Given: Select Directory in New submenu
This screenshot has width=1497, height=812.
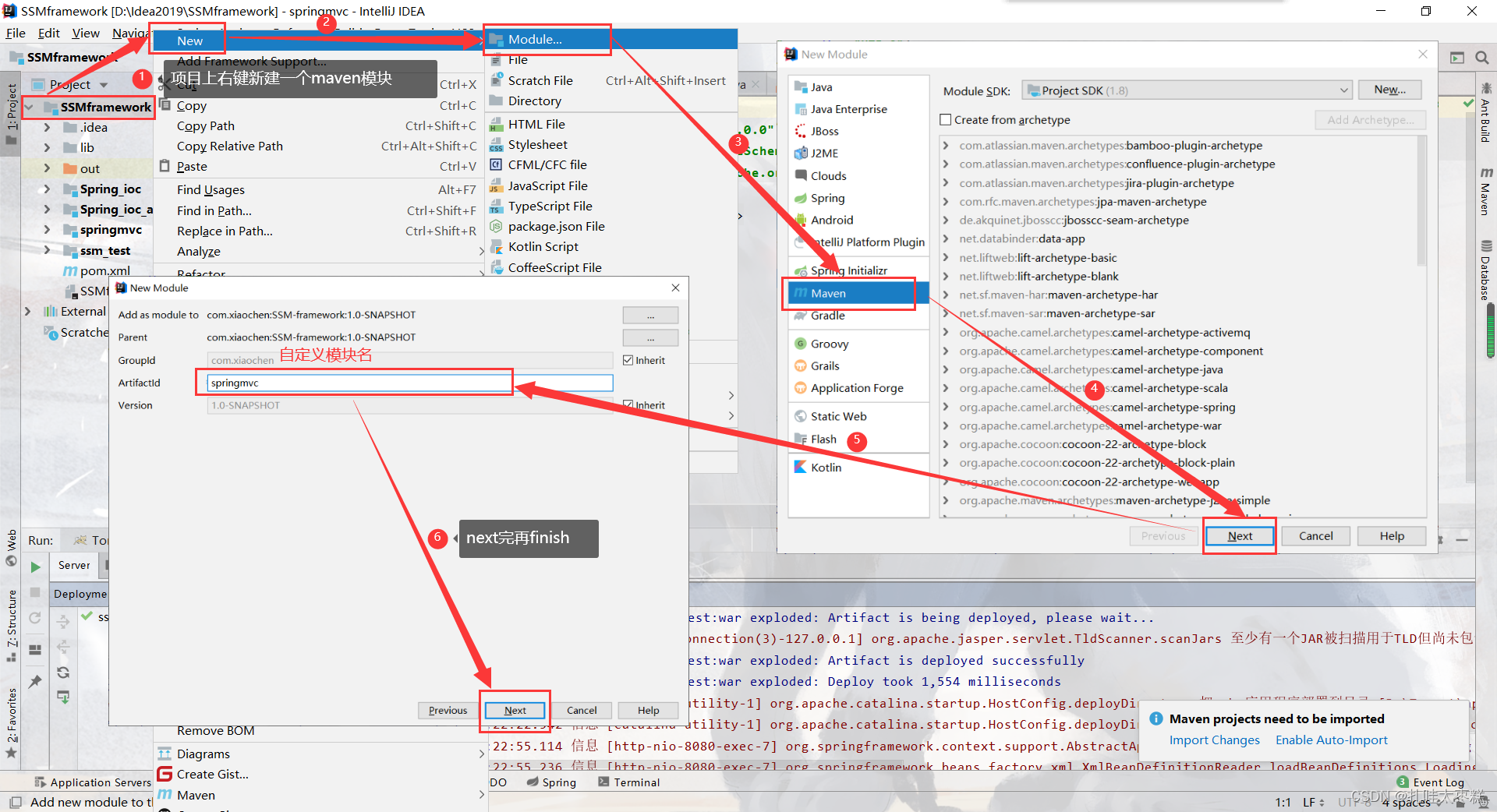Looking at the screenshot, I should click(534, 101).
